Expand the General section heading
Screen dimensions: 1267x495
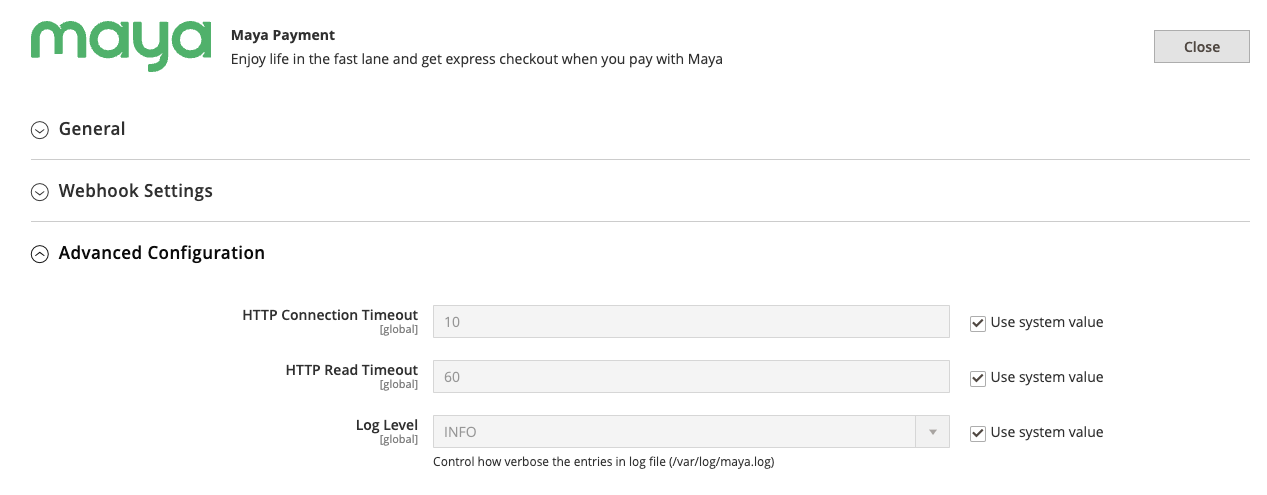click(x=92, y=129)
